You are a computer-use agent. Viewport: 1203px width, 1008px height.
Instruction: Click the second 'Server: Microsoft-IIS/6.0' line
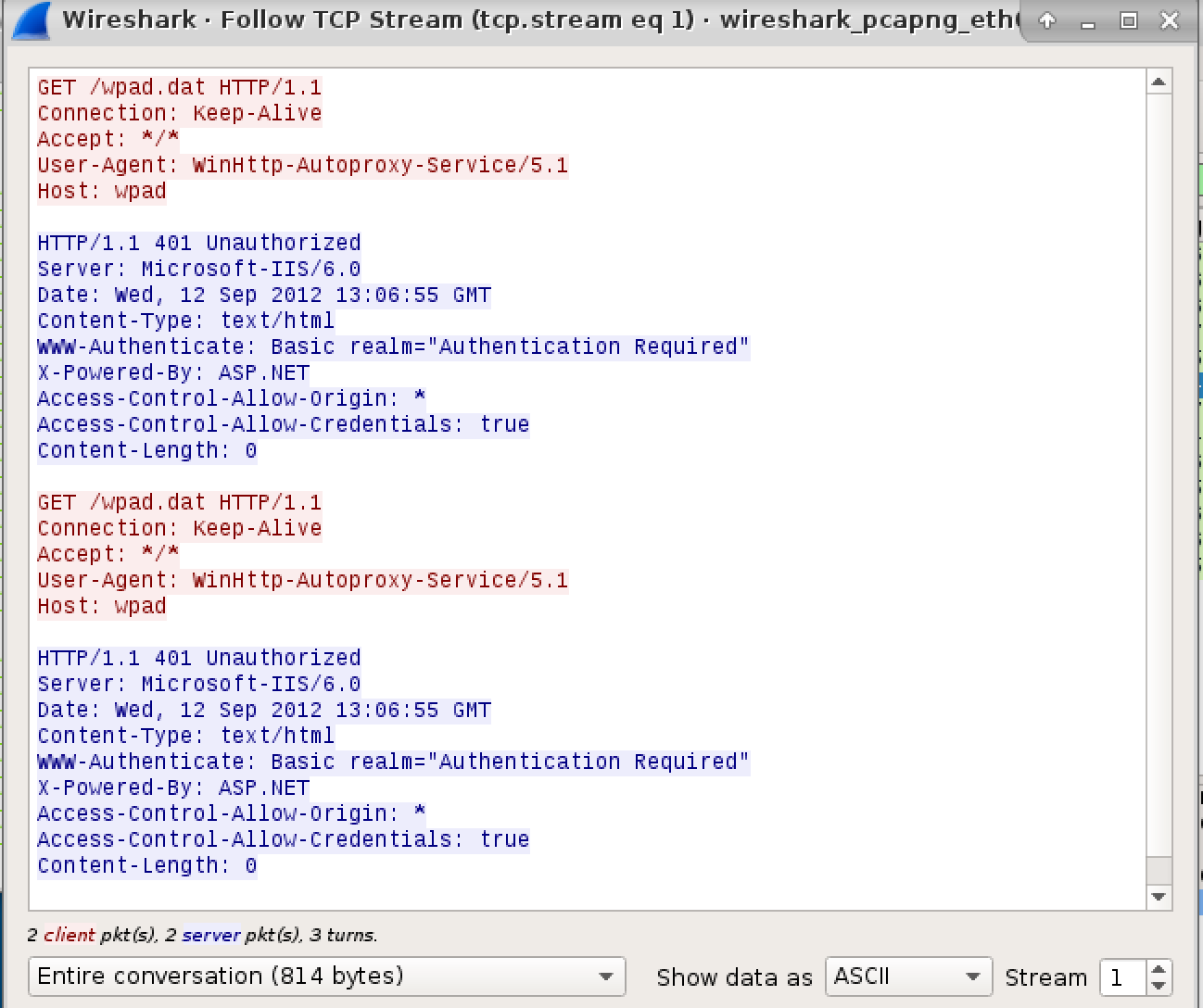[x=198, y=684]
